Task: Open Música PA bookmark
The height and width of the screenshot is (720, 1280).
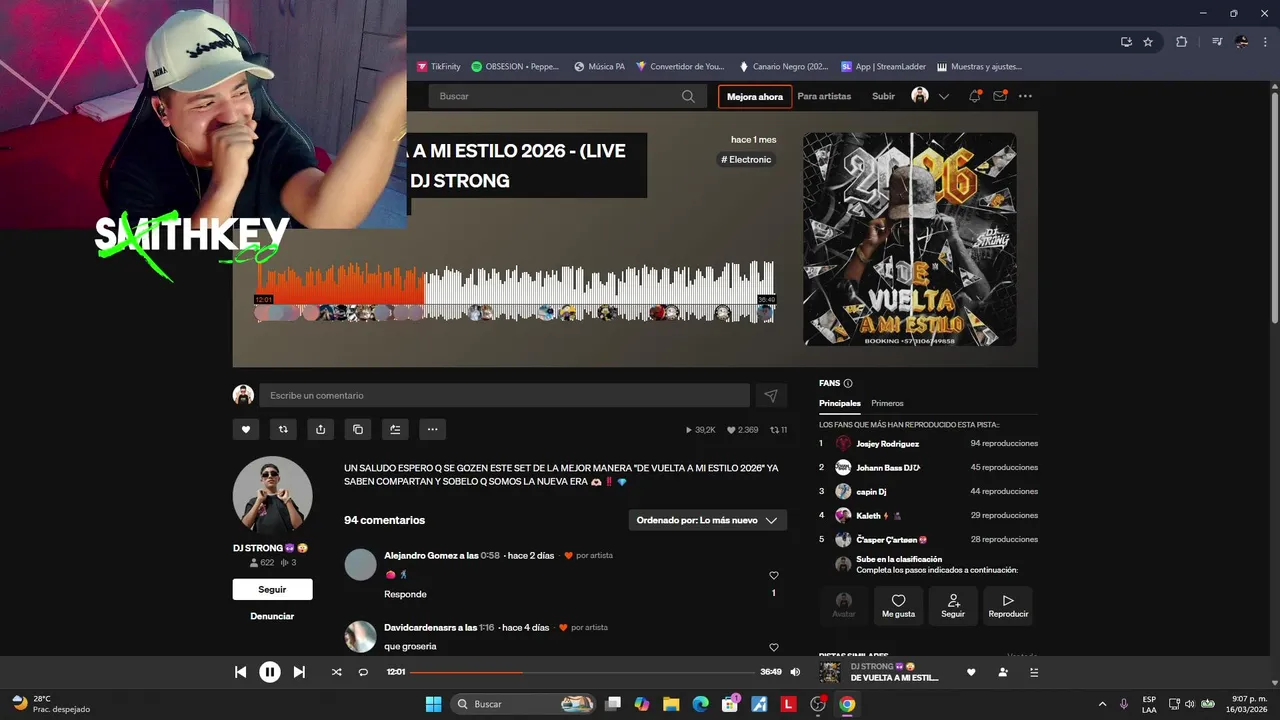Action: (x=599, y=67)
